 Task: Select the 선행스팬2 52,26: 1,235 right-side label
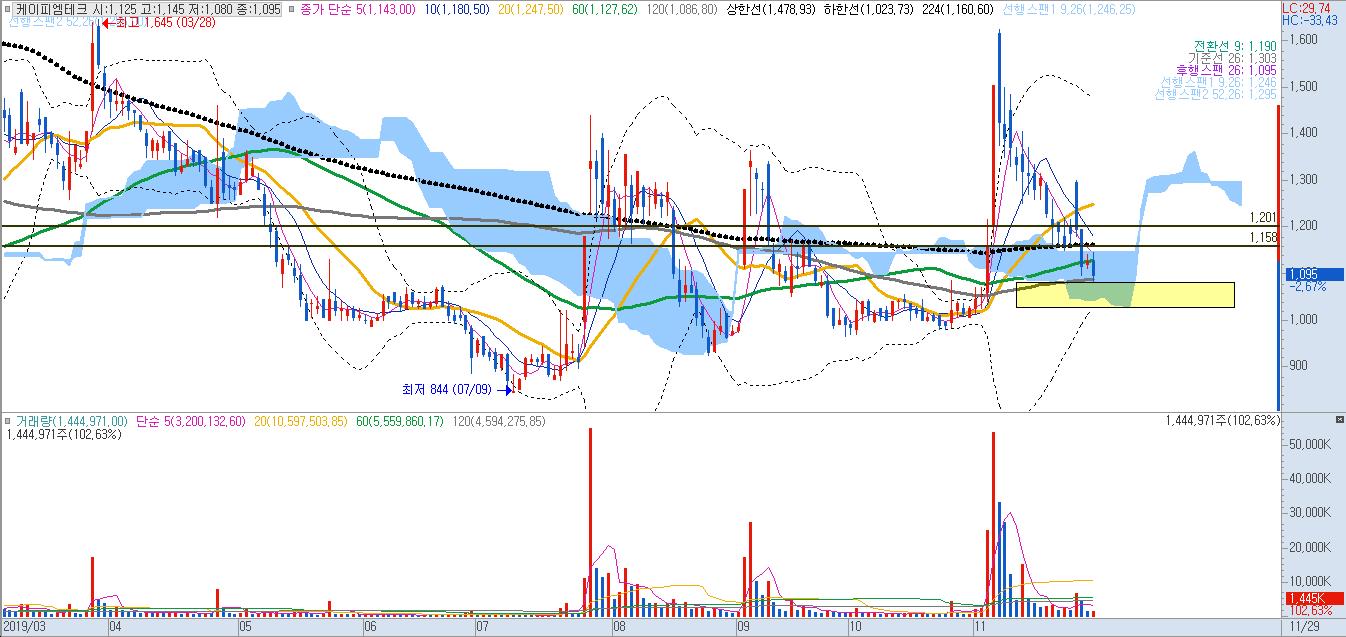click(x=1214, y=94)
